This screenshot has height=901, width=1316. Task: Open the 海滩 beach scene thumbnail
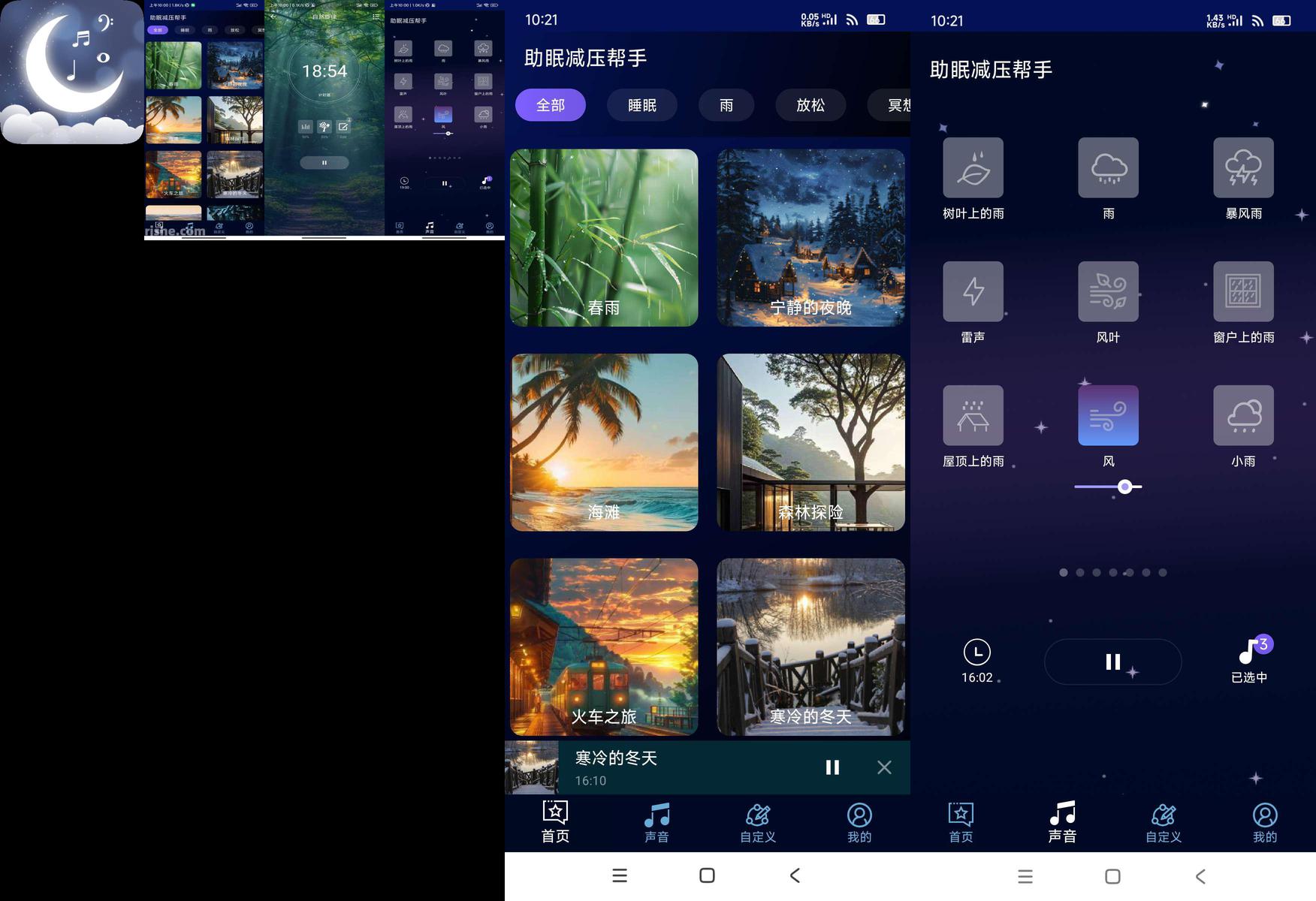tap(604, 442)
